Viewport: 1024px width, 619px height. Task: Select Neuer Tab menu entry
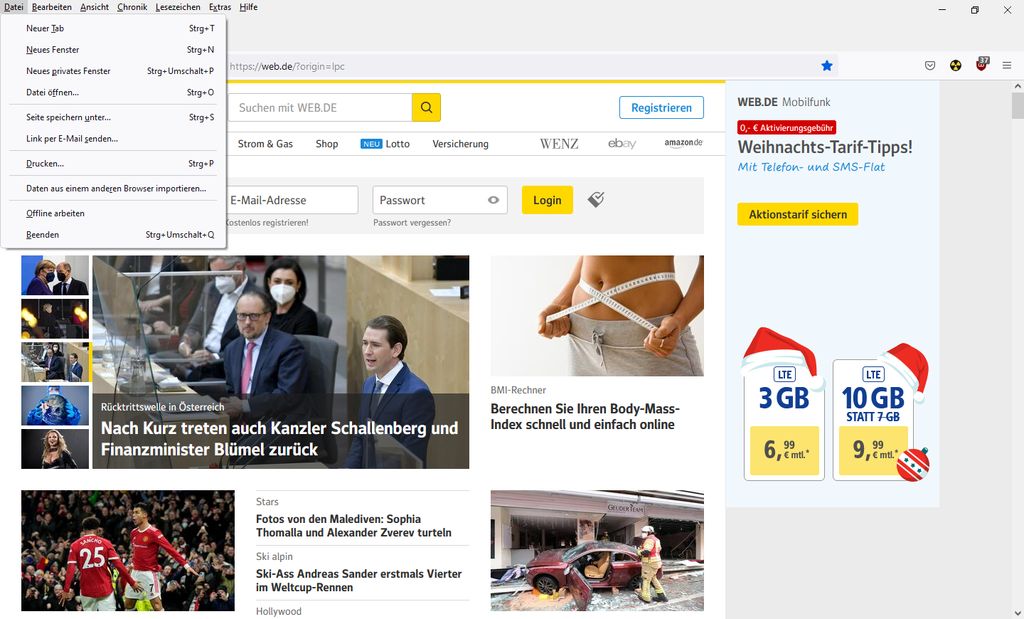coord(114,28)
